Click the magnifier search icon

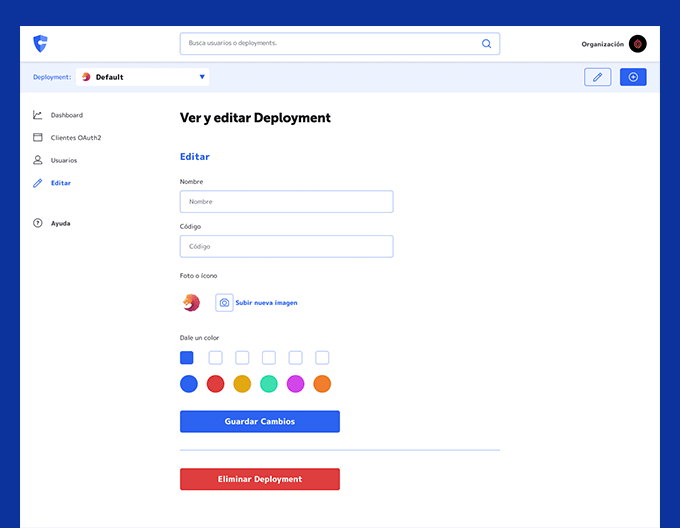[487, 44]
